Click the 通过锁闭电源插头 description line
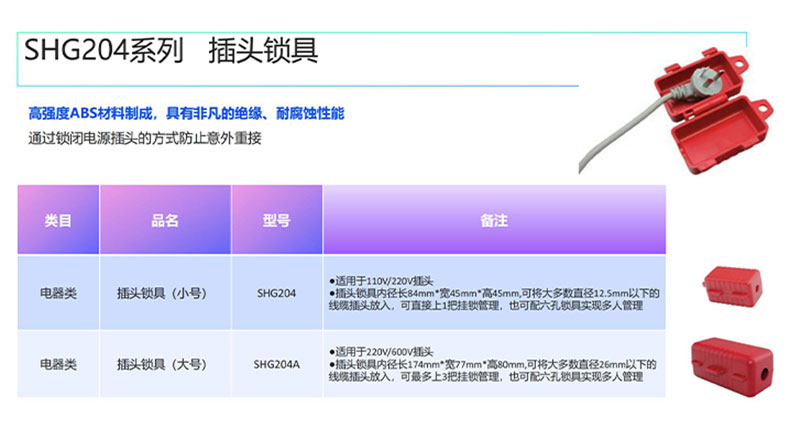The image size is (790, 429). click(144, 139)
